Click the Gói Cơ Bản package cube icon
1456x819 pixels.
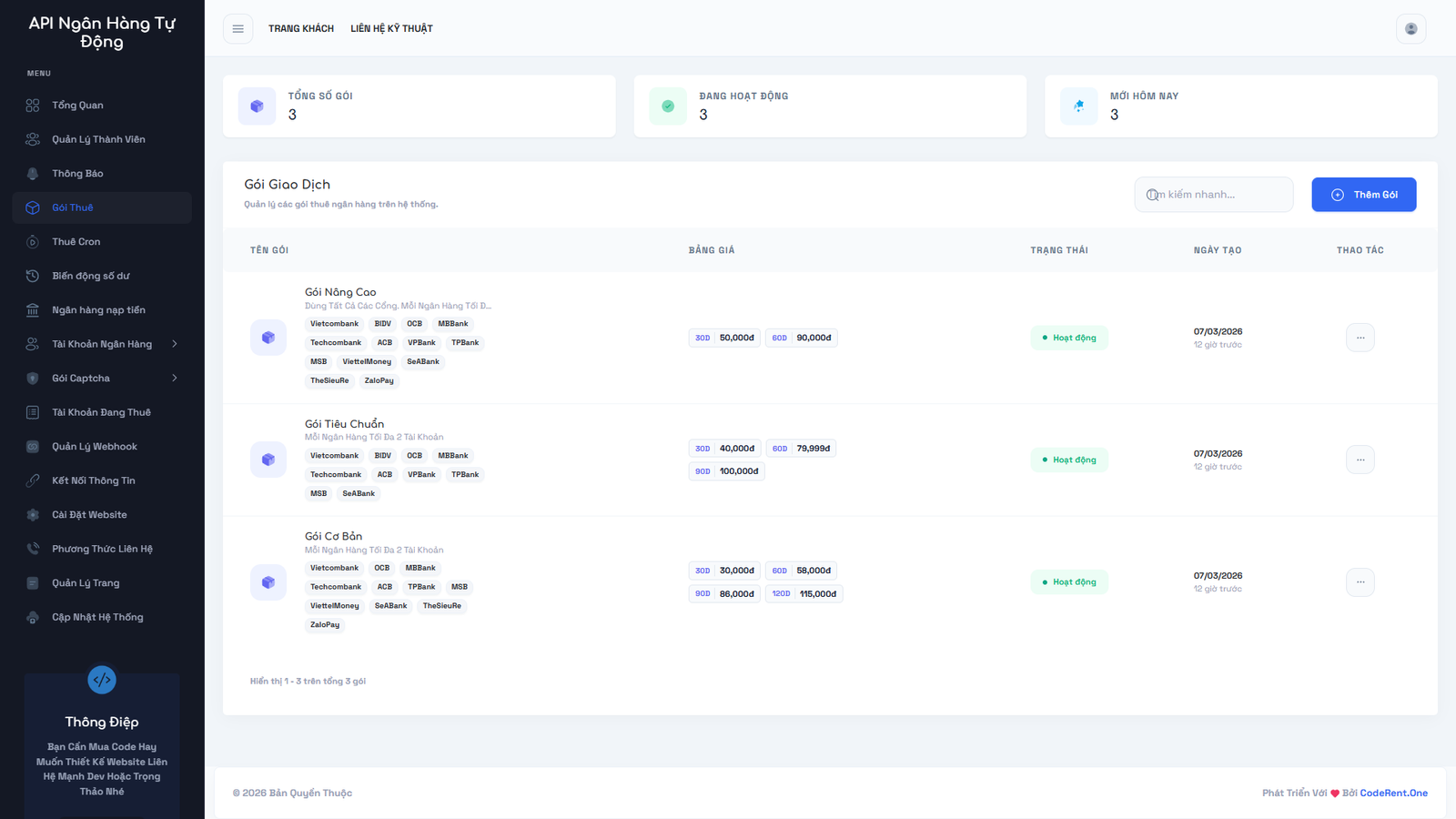point(268,582)
